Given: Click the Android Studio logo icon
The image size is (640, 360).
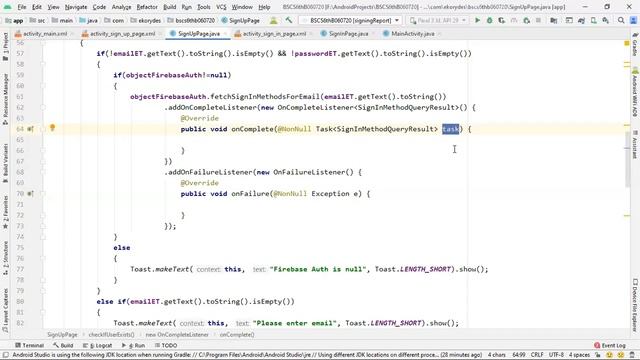Looking at the screenshot, I should (8, 7).
